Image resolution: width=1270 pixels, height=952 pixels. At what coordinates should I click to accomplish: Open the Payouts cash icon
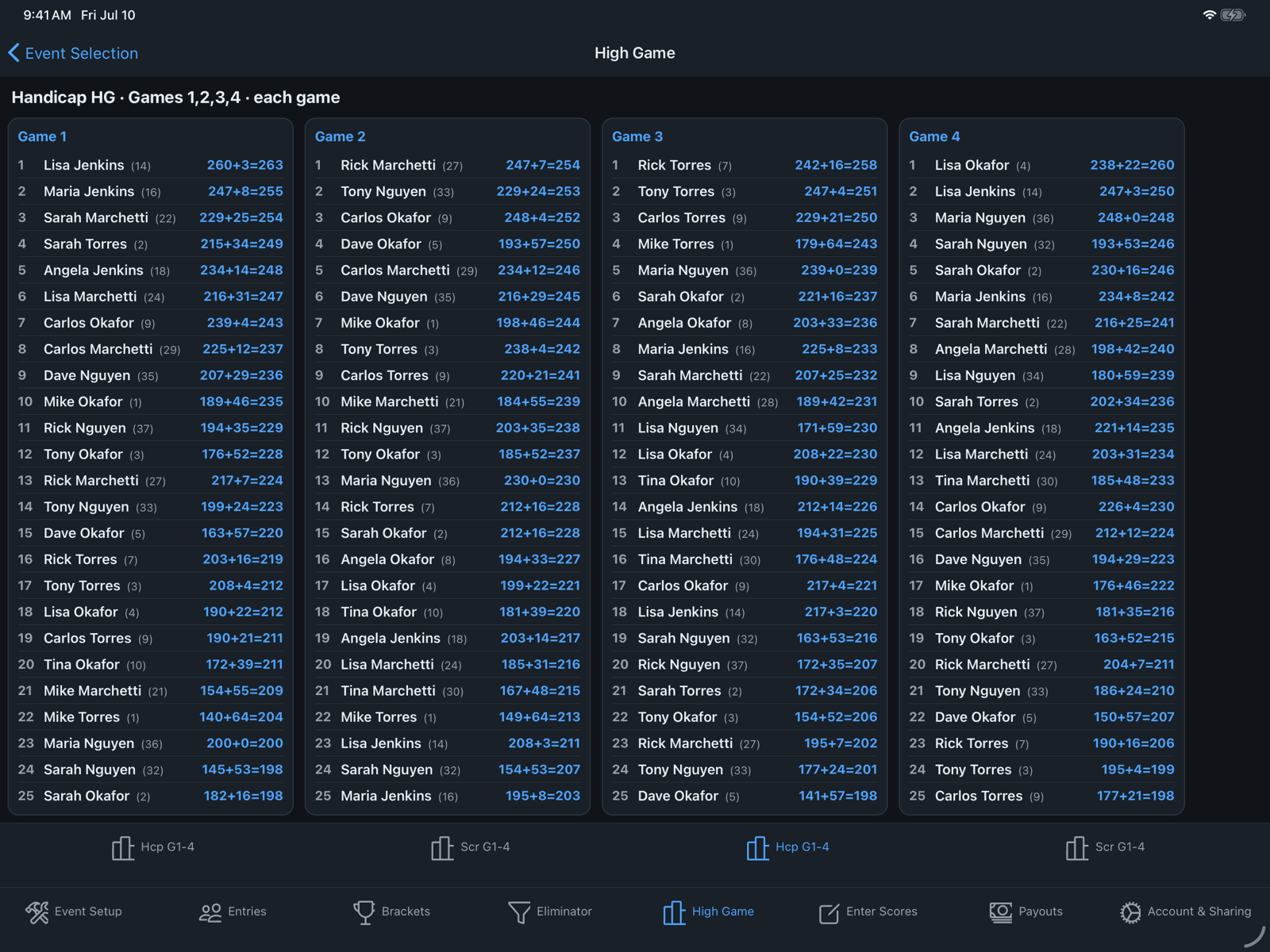[1001, 912]
